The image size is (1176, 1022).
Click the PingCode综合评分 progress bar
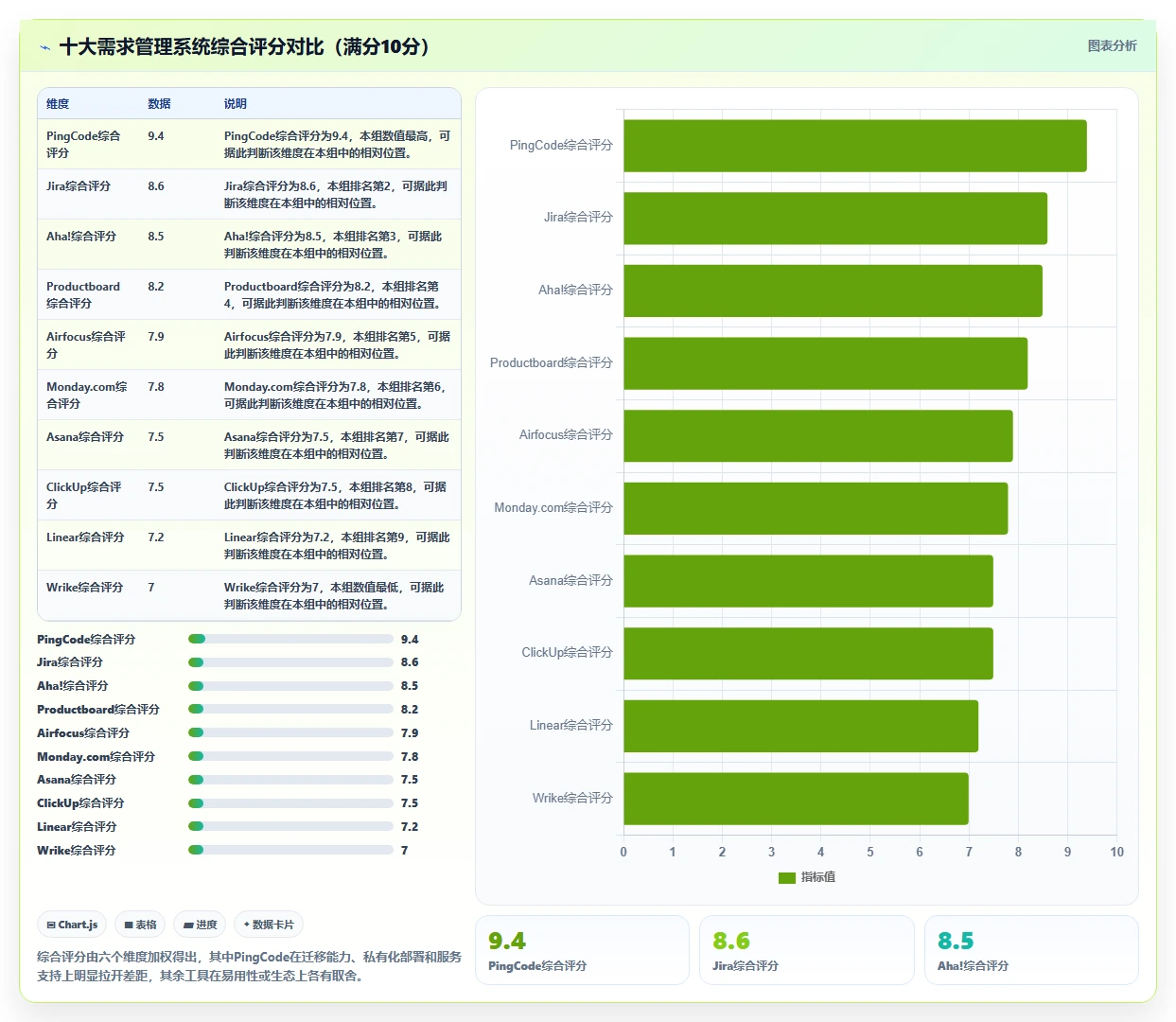click(x=290, y=639)
